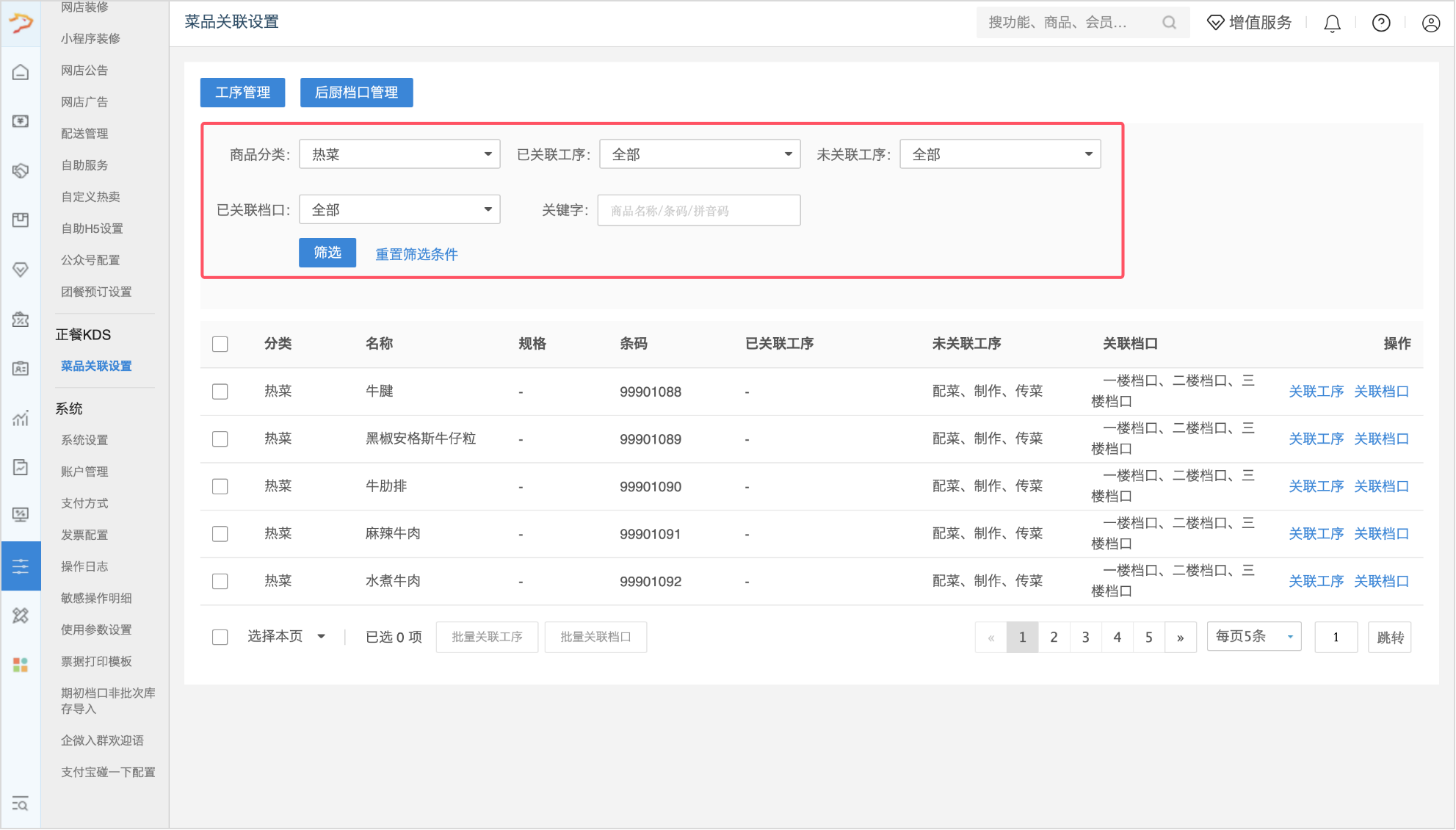Viewport: 1456px width, 830px height.
Task: Check the 黑椒安格斯牛仔粒 row checkbox
Action: coord(220,439)
